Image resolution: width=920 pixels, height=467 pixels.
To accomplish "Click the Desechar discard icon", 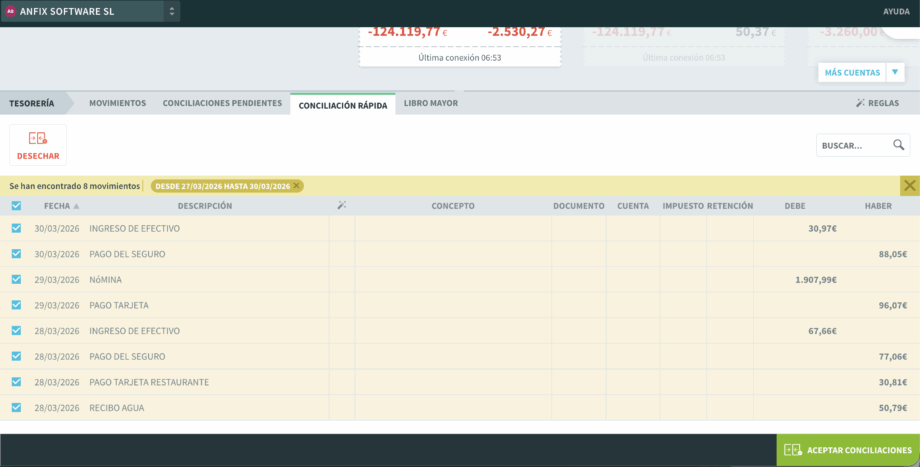I will tap(38, 139).
